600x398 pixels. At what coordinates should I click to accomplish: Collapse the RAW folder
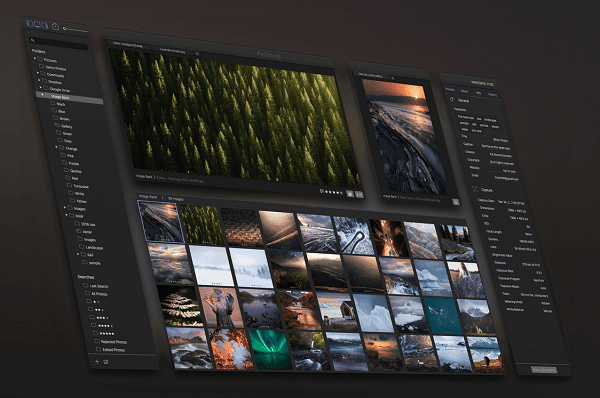(x=66, y=215)
